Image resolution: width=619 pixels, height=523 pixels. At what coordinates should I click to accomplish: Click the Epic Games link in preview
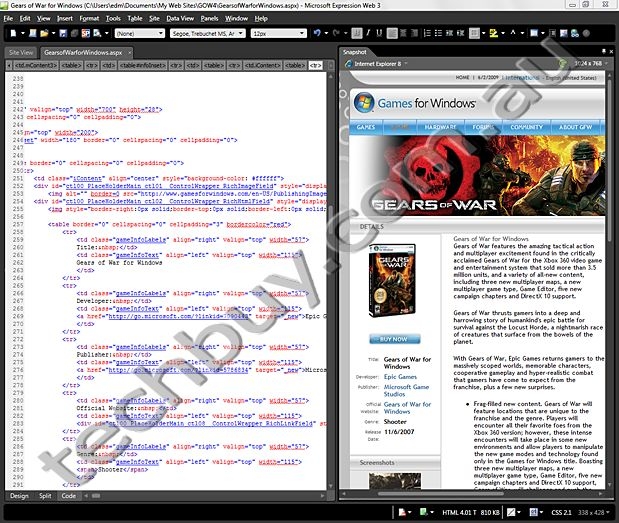click(400, 377)
